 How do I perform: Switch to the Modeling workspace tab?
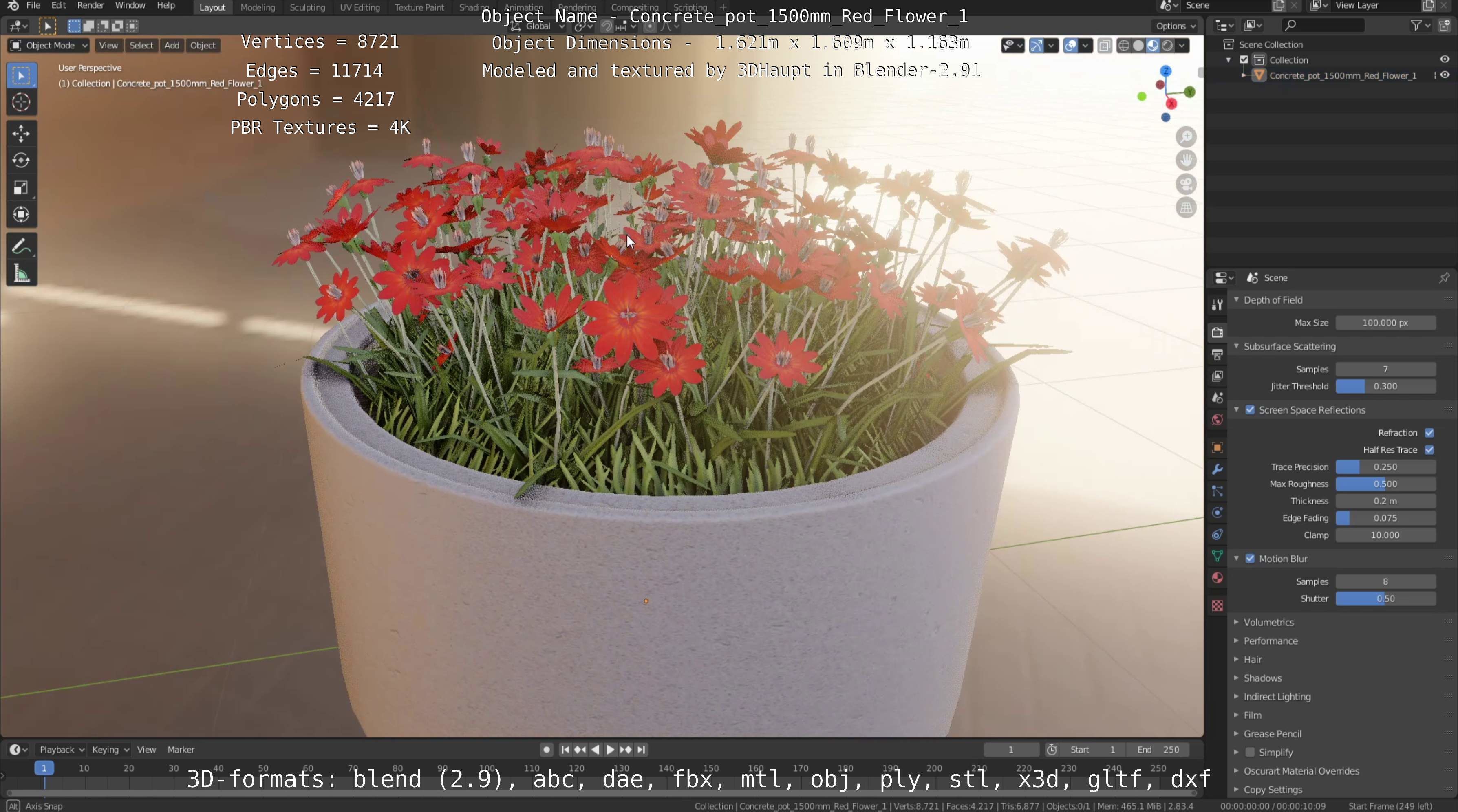258,7
